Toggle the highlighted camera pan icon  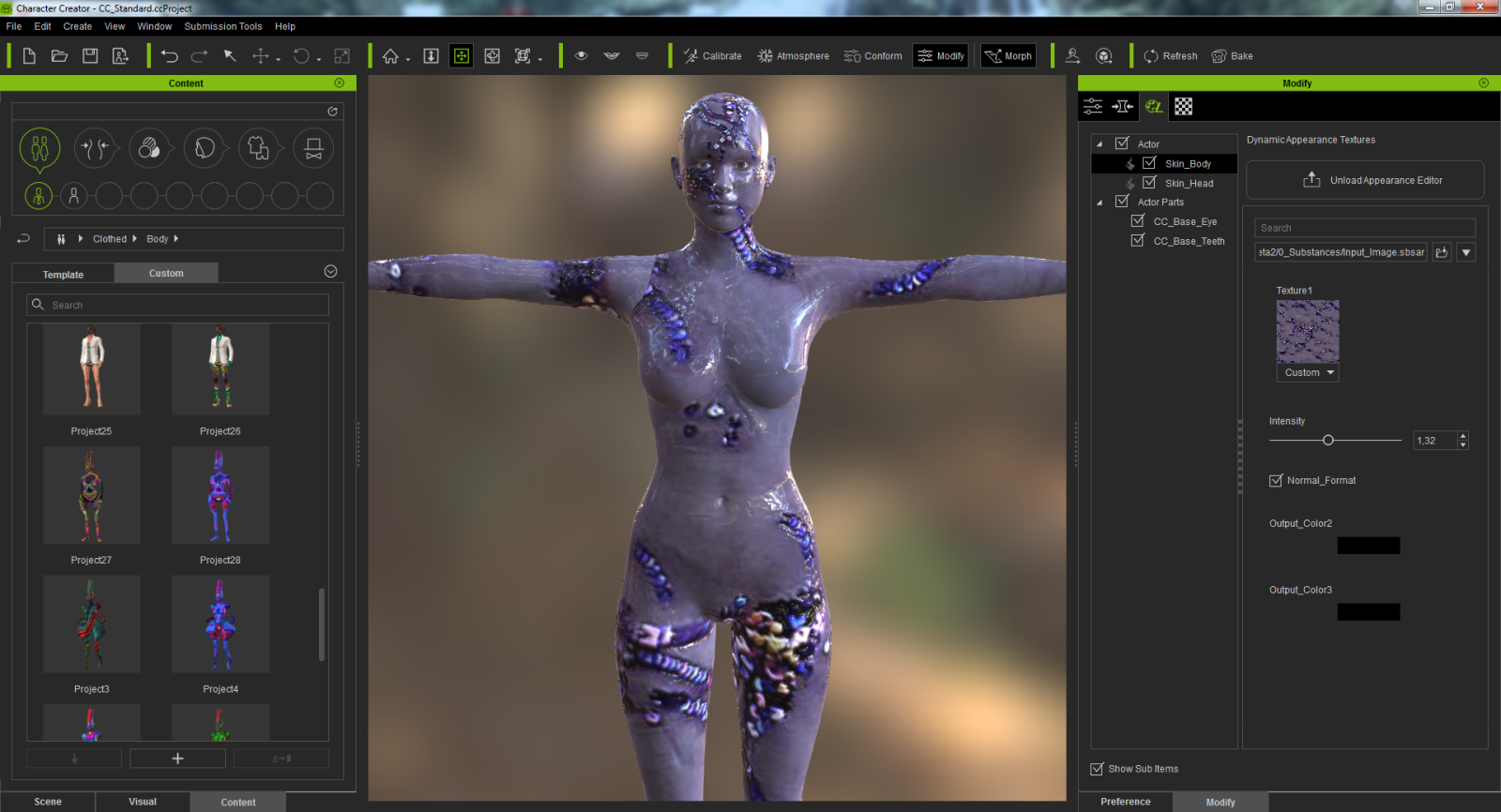[x=462, y=56]
